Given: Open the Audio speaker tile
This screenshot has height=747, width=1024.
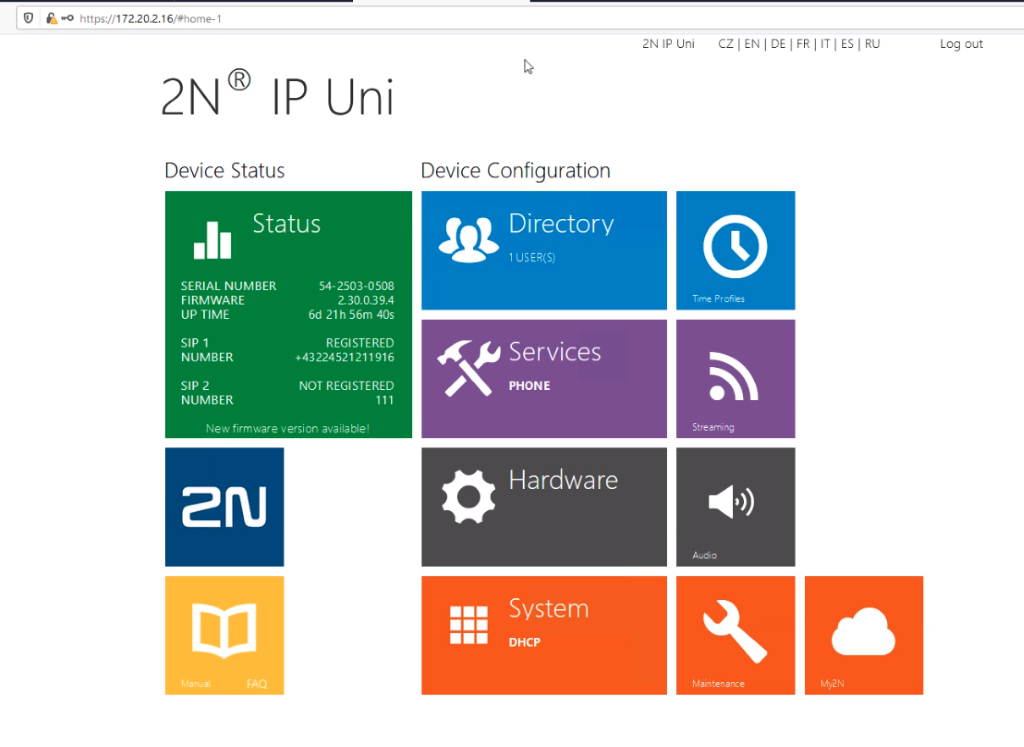Looking at the screenshot, I should click(x=735, y=507).
